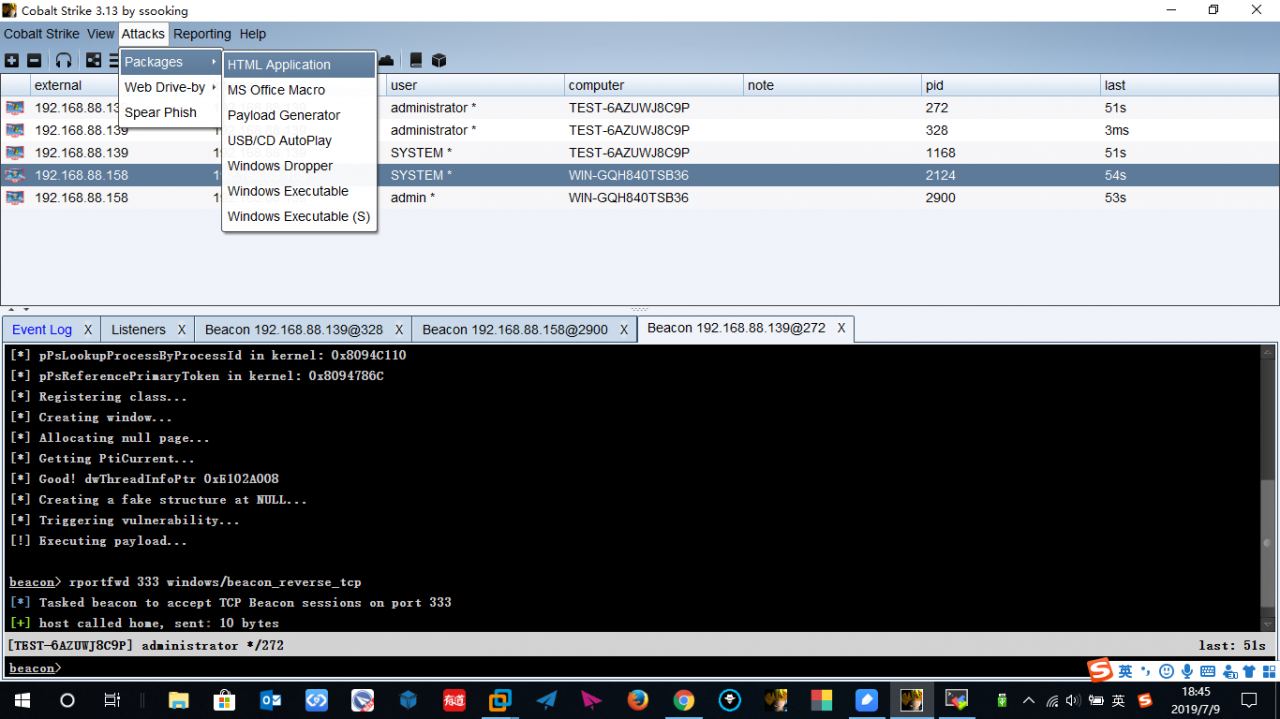Click the connect to team server plus icon
Viewport: 1280px width, 719px height.
point(12,61)
